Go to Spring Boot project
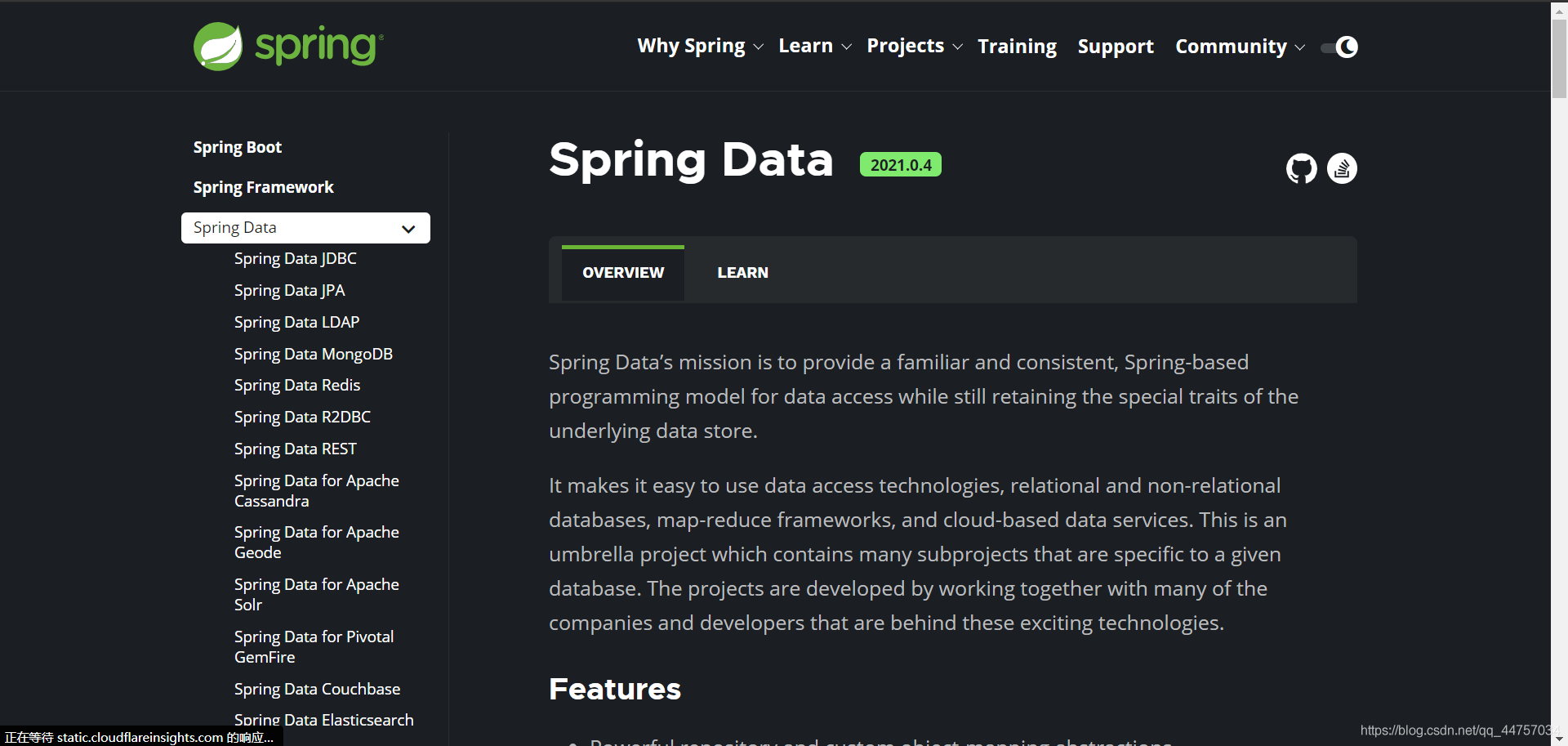The height and width of the screenshot is (746, 1568). [238, 148]
